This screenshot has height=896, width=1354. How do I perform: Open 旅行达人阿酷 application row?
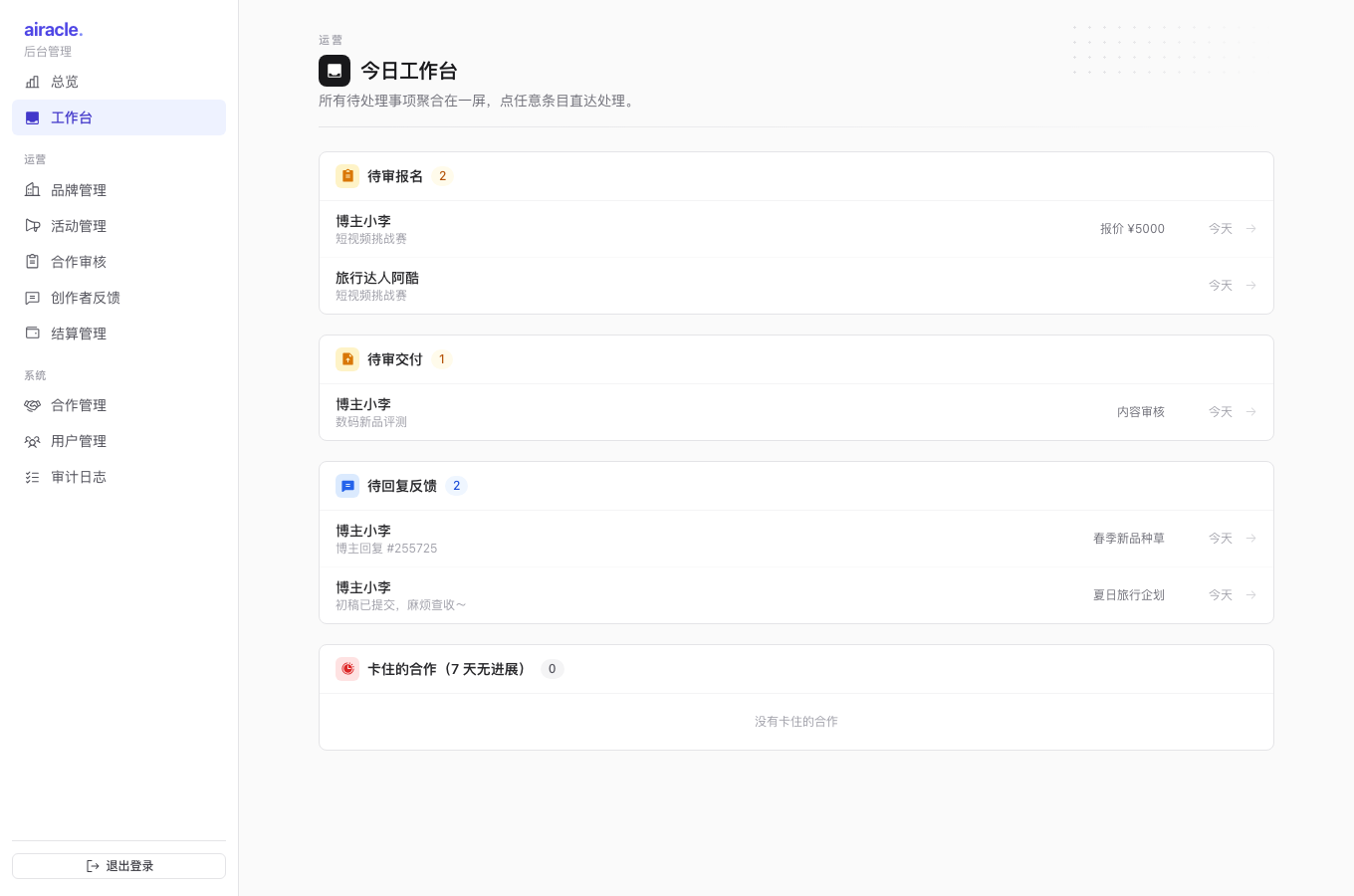(796, 286)
